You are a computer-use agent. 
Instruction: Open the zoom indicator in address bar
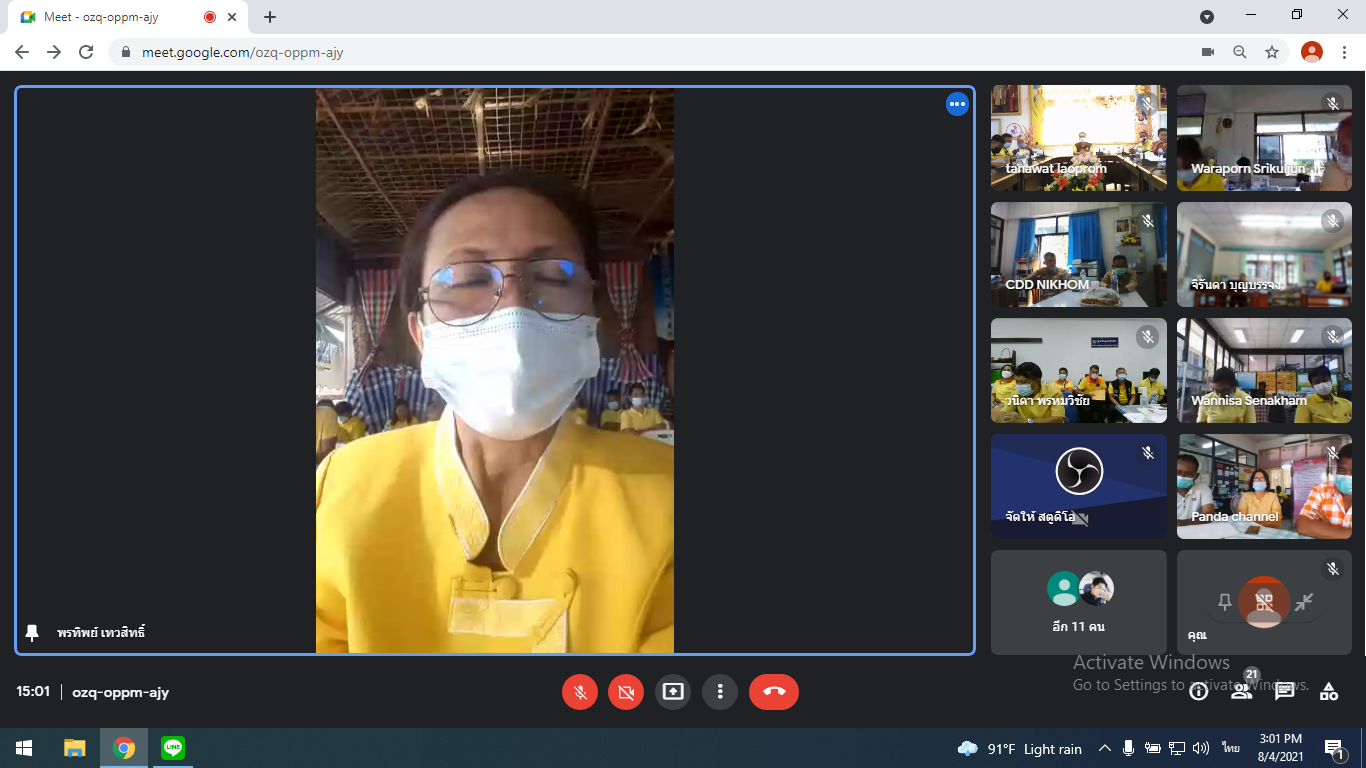pos(1240,52)
